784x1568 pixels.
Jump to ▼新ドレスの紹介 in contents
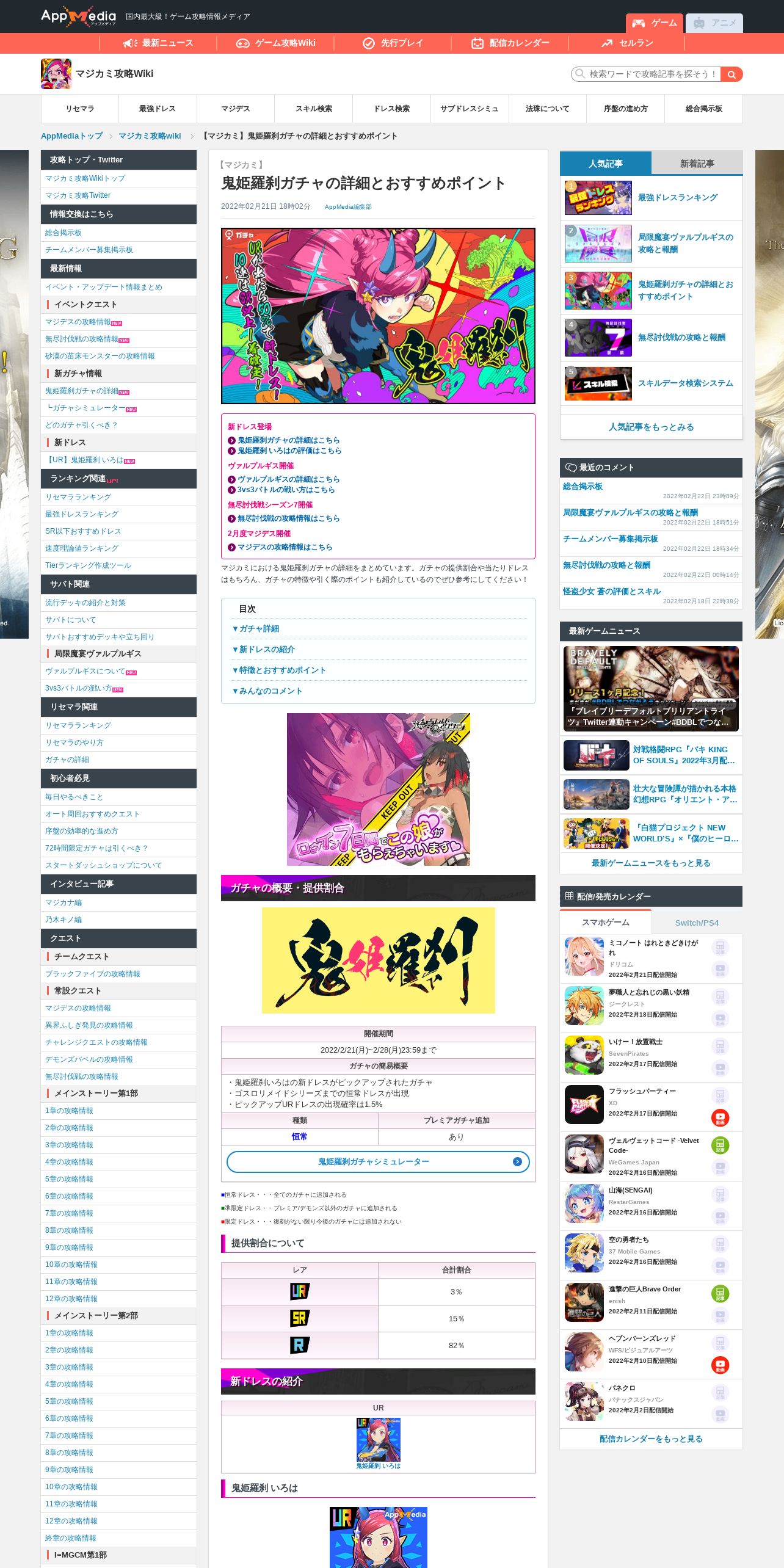click(263, 650)
